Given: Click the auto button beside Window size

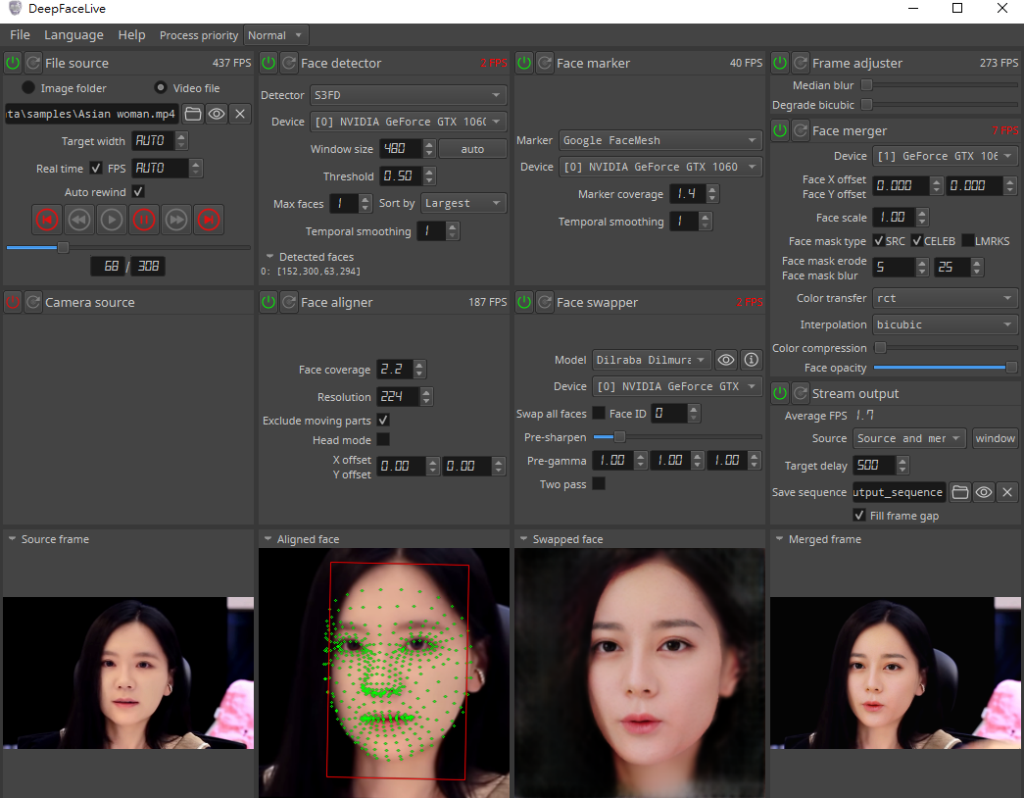Looking at the screenshot, I should tap(472, 149).
